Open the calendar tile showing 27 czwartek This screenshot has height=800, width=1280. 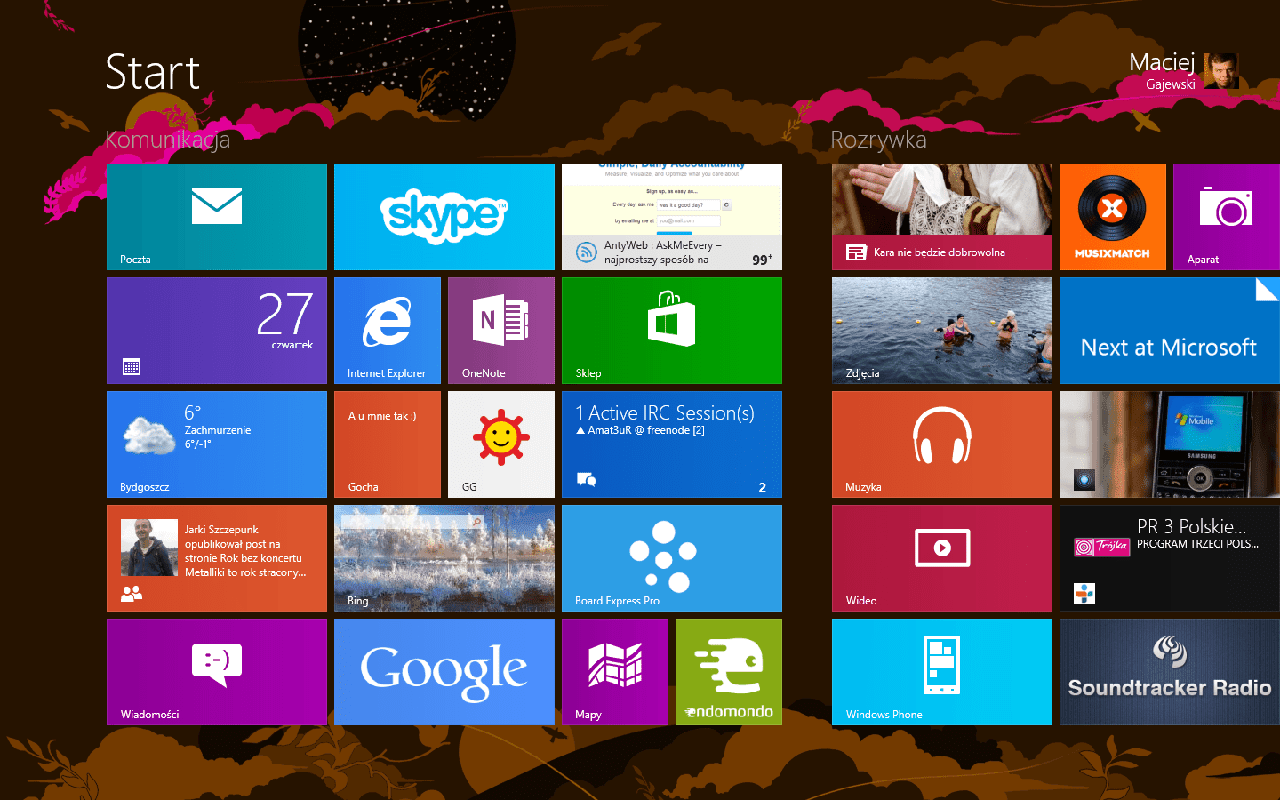click(x=217, y=331)
